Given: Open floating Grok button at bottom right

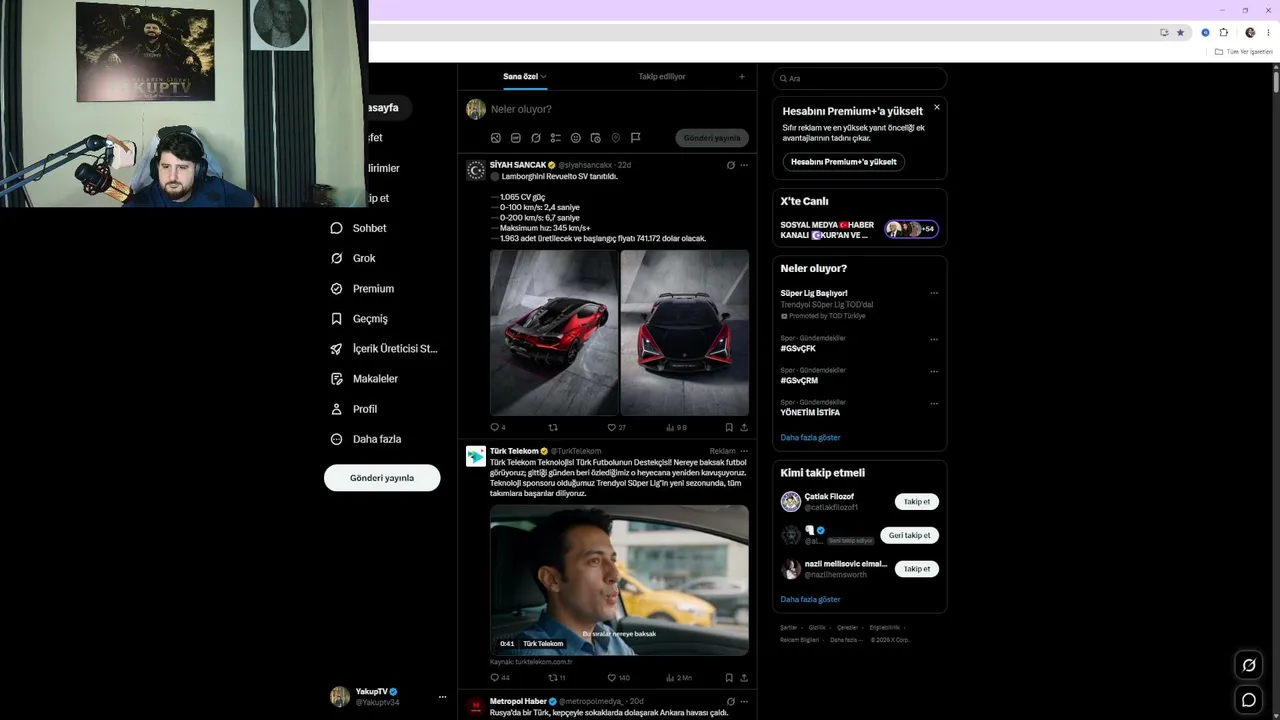Looking at the screenshot, I should point(1249,665).
